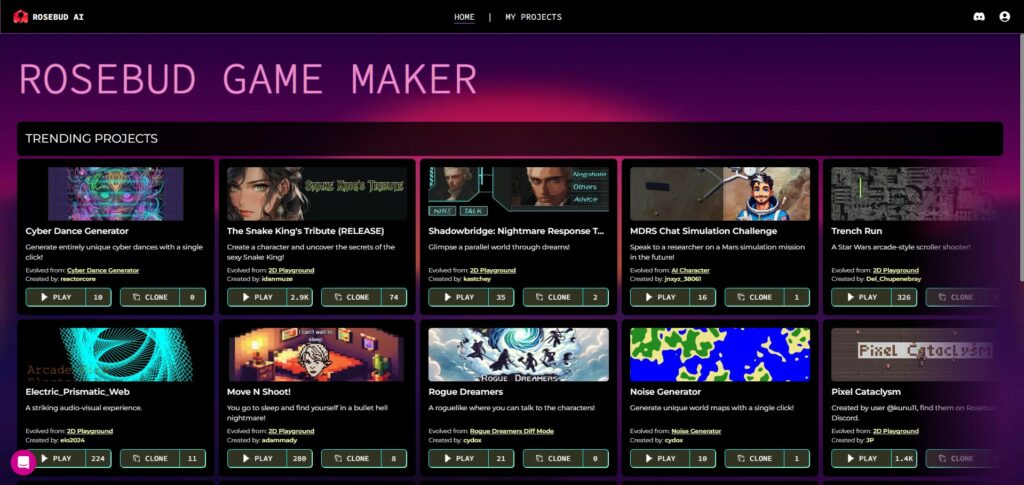Viewport: 1024px width, 485px height.
Task: Open the user account profile icon
Action: click(1004, 17)
